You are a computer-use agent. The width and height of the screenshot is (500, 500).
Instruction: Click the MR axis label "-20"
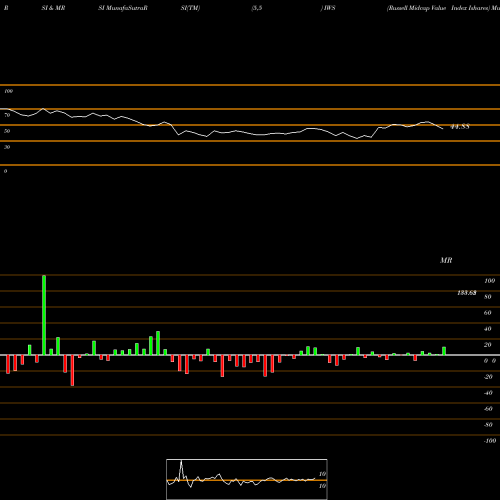(488, 377)
